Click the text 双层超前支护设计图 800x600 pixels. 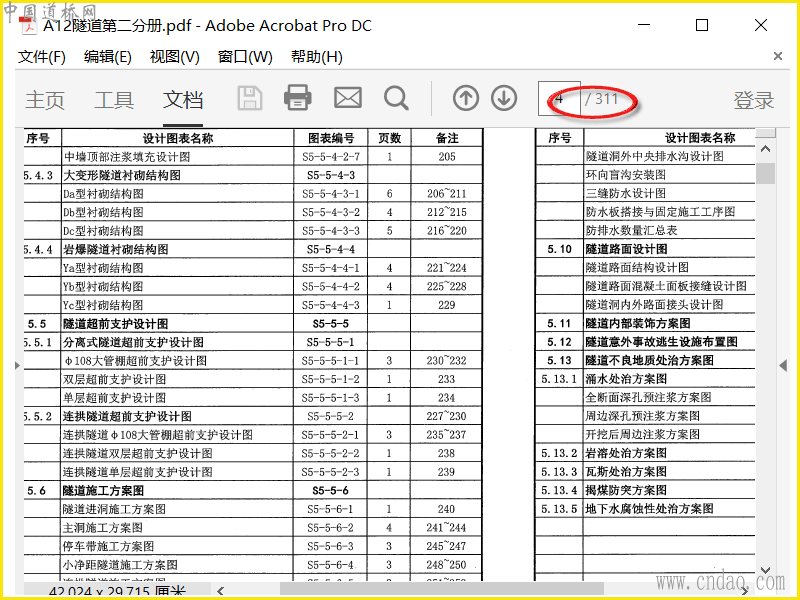(x=115, y=380)
